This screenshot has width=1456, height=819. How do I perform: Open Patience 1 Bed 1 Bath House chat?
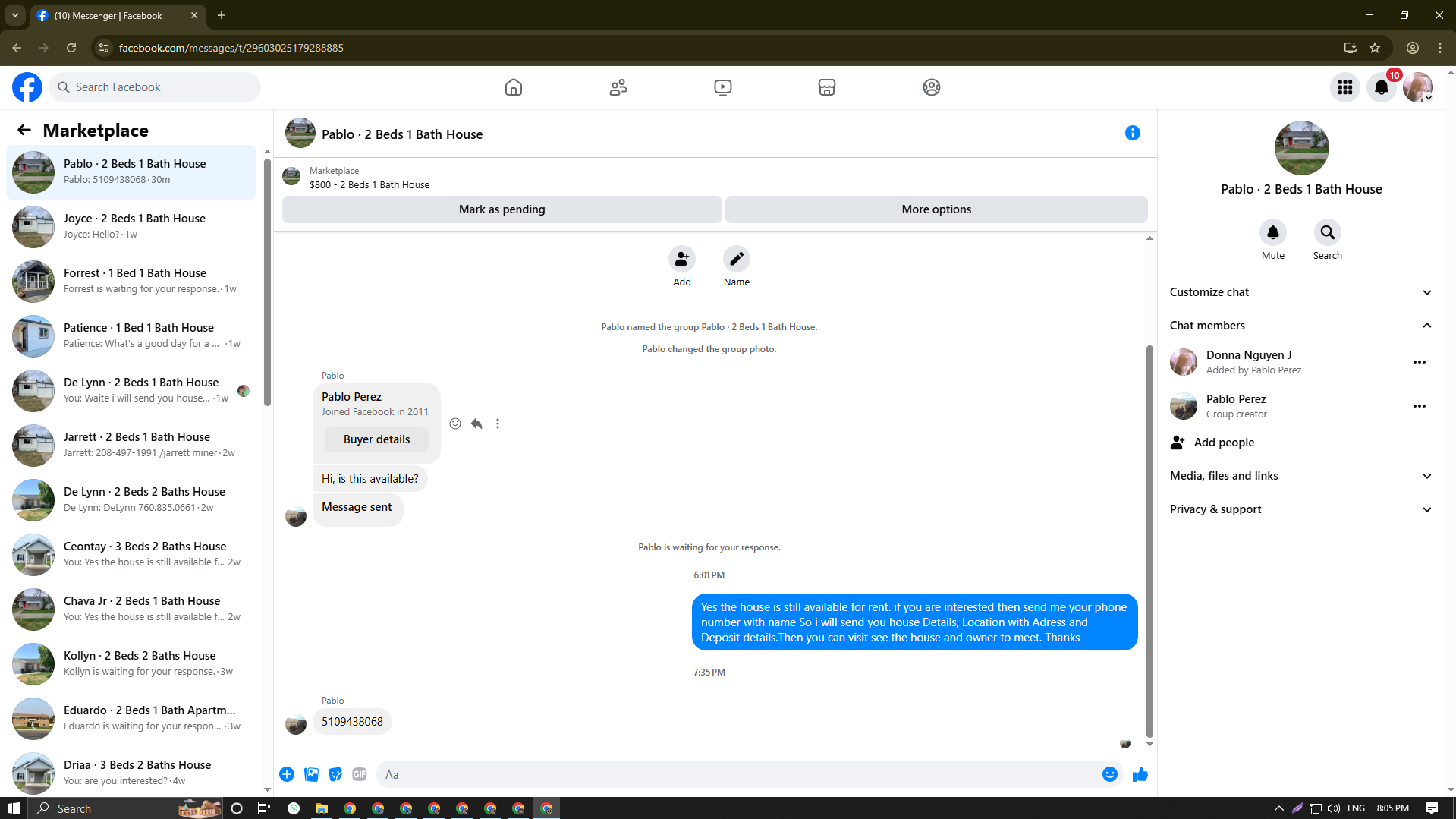[131, 335]
